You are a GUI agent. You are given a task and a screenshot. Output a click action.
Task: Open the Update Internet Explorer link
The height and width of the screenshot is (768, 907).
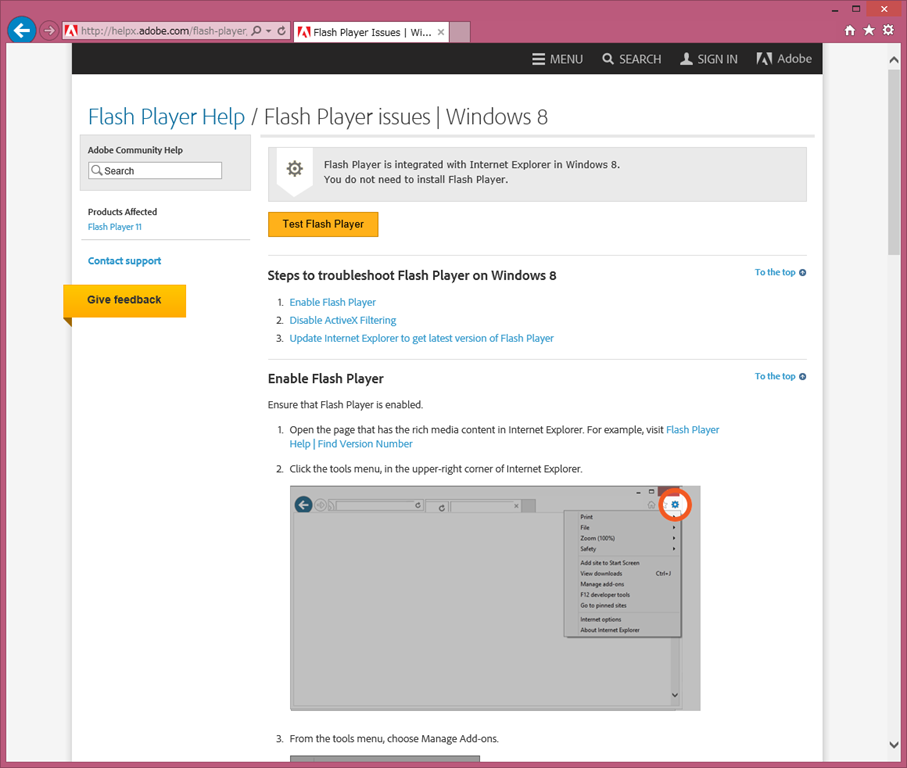pos(422,338)
